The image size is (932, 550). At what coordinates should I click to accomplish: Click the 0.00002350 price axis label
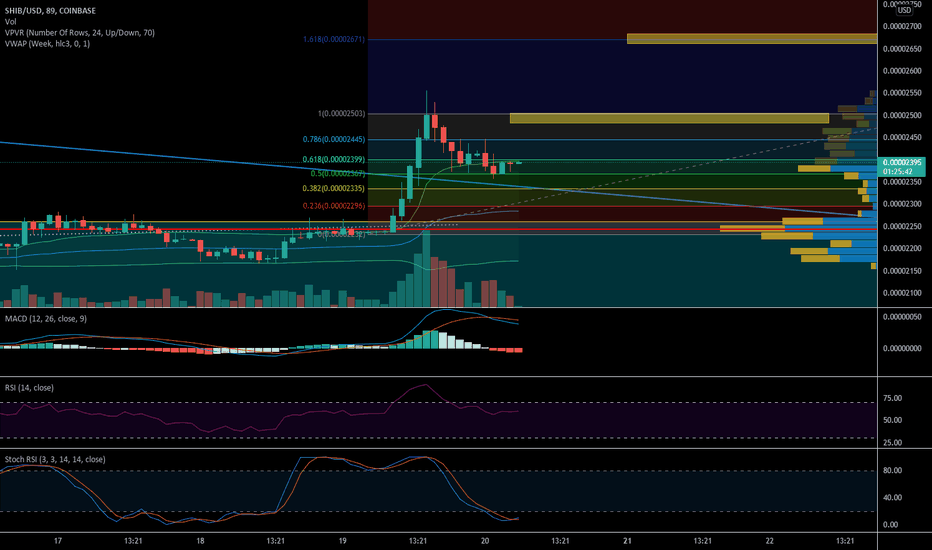click(x=902, y=182)
